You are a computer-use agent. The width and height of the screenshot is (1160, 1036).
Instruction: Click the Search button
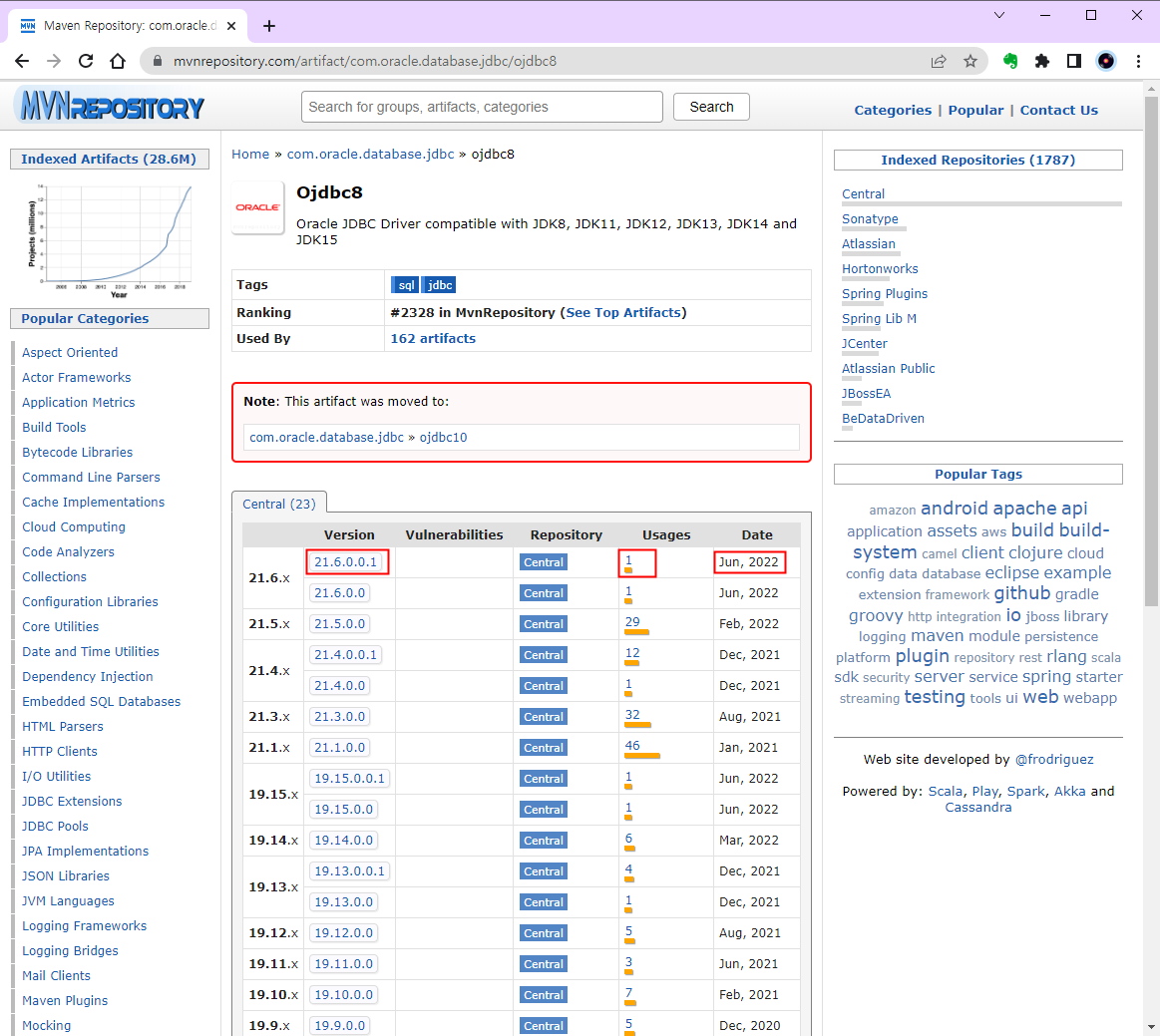tap(711, 108)
